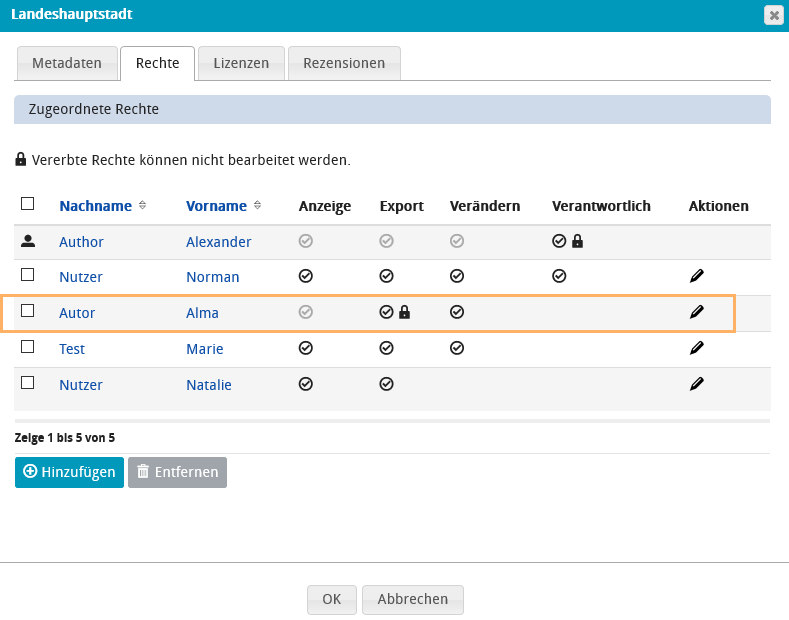Click the edit pencil for Natalie Nutzer
Viewport: 789px width, 620px height.
[x=697, y=384]
